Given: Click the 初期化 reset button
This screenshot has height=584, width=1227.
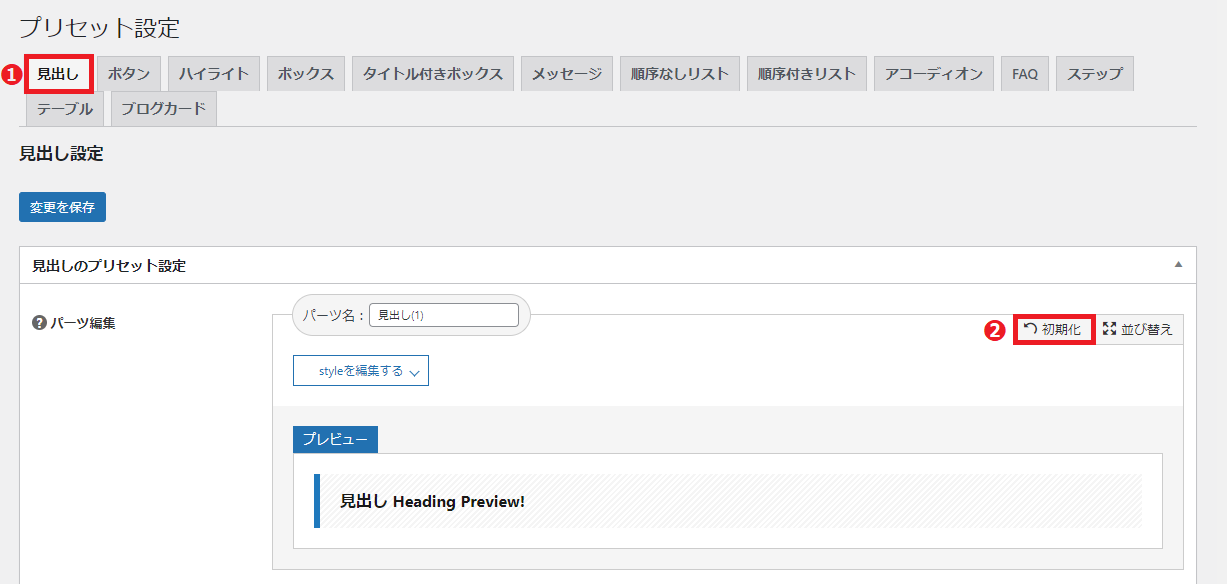Looking at the screenshot, I should pos(1053,329).
